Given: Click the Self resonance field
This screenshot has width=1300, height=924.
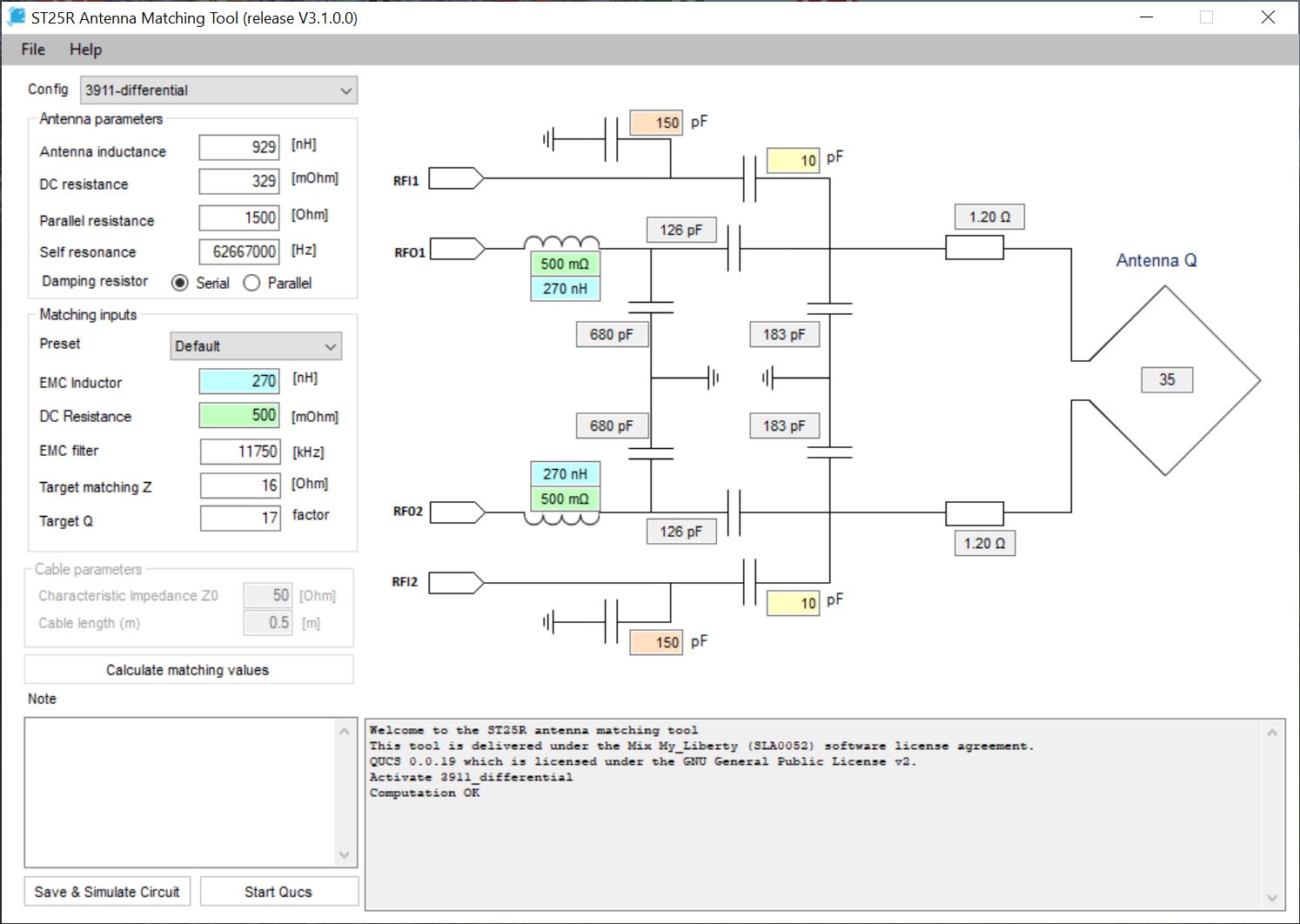Looking at the screenshot, I should click(239, 251).
